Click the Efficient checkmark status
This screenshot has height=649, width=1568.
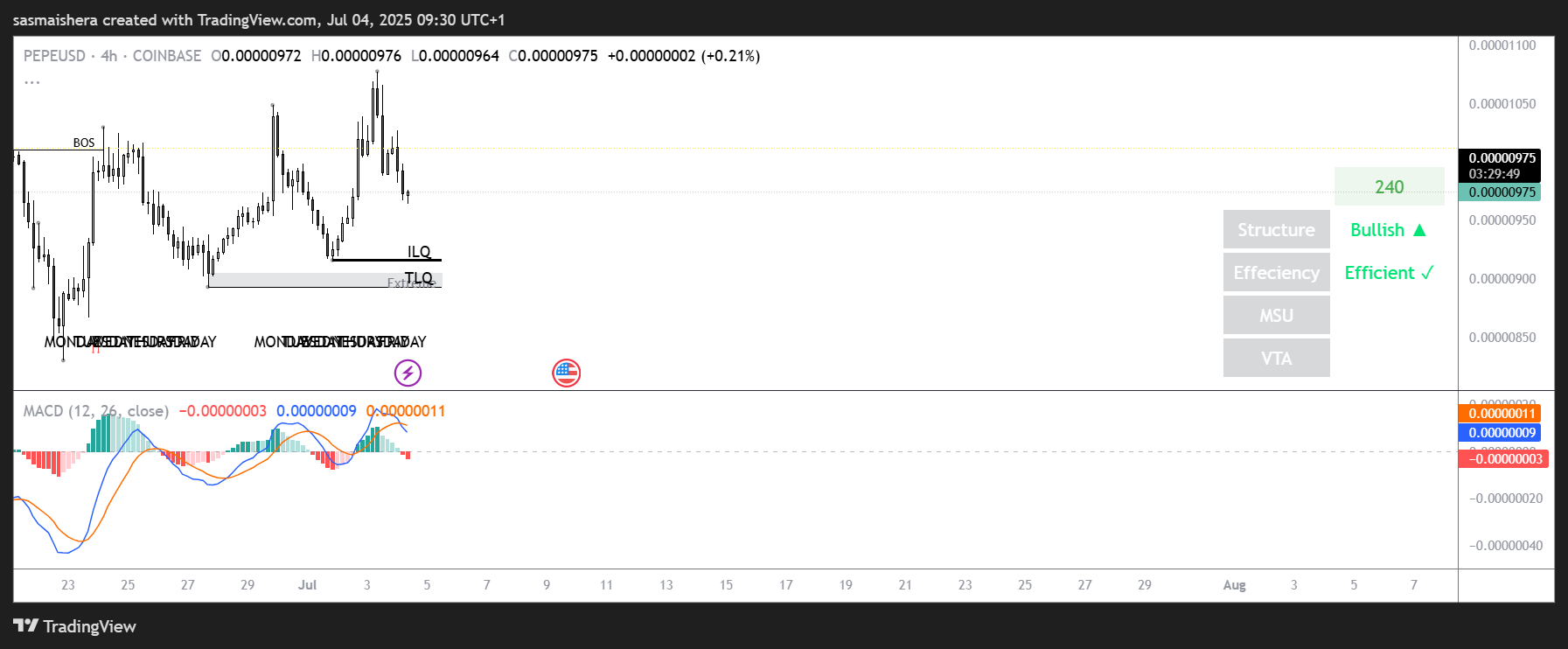click(1388, 273)
